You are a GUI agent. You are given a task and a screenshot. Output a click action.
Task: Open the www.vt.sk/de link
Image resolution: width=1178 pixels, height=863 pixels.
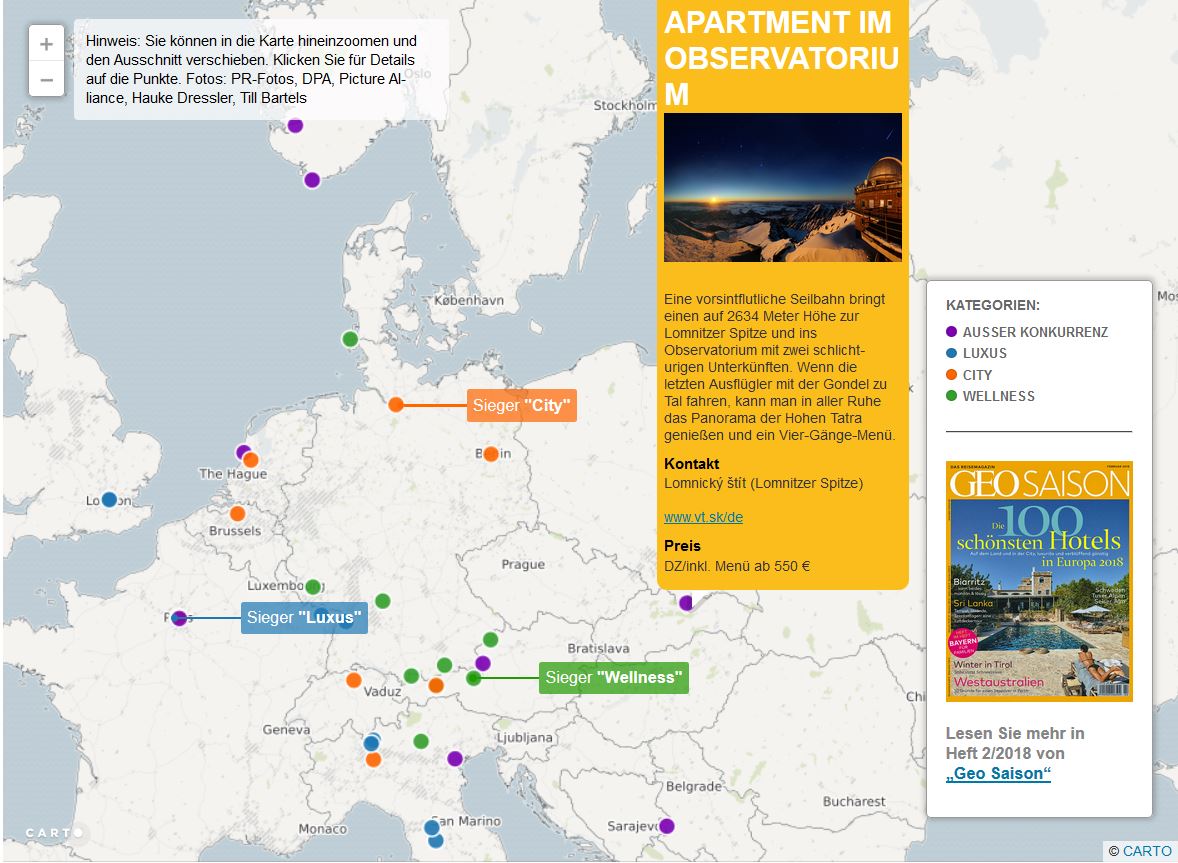(x=703, y=517)
